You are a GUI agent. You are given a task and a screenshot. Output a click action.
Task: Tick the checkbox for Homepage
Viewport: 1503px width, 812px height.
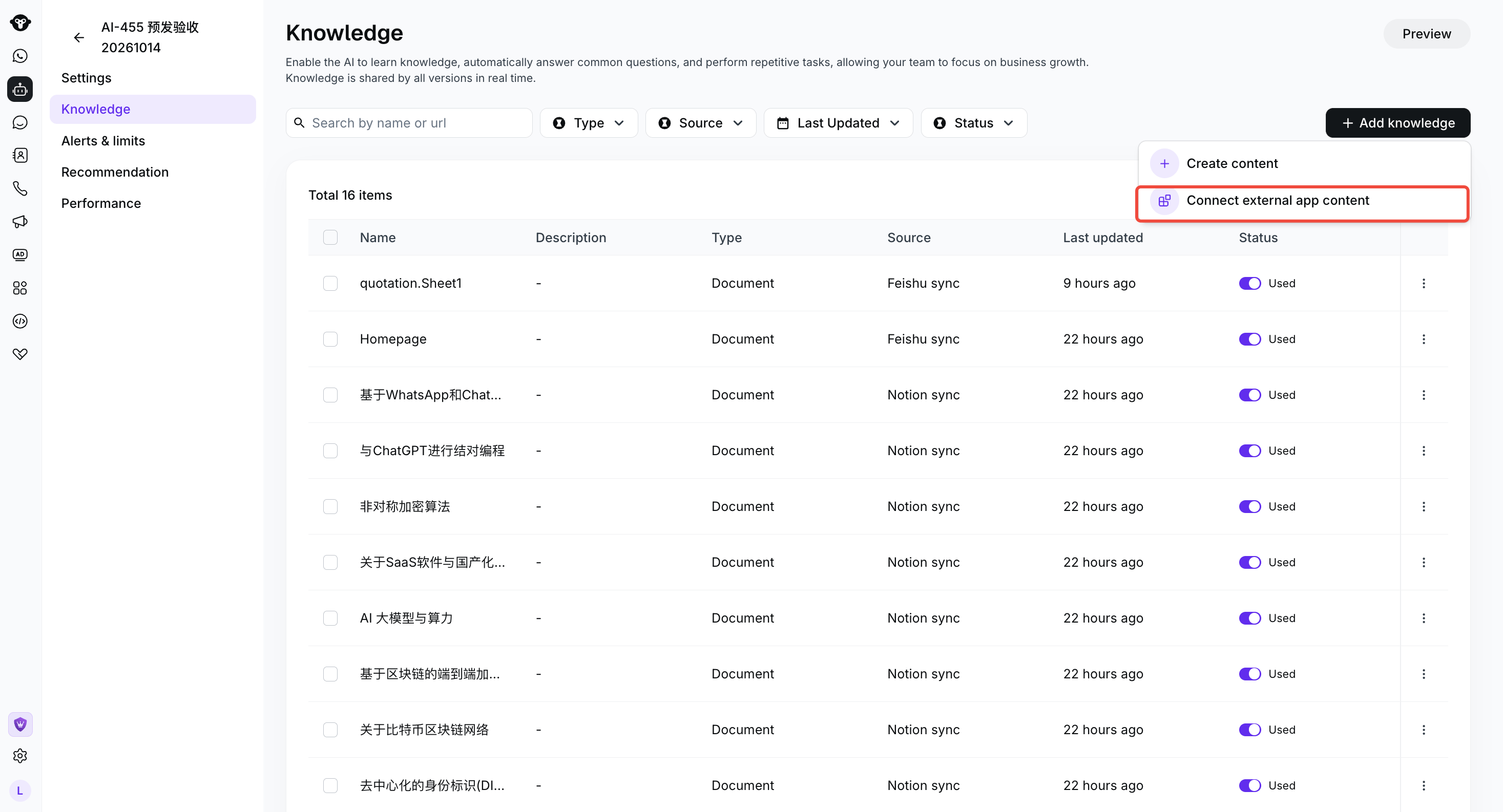330,339
